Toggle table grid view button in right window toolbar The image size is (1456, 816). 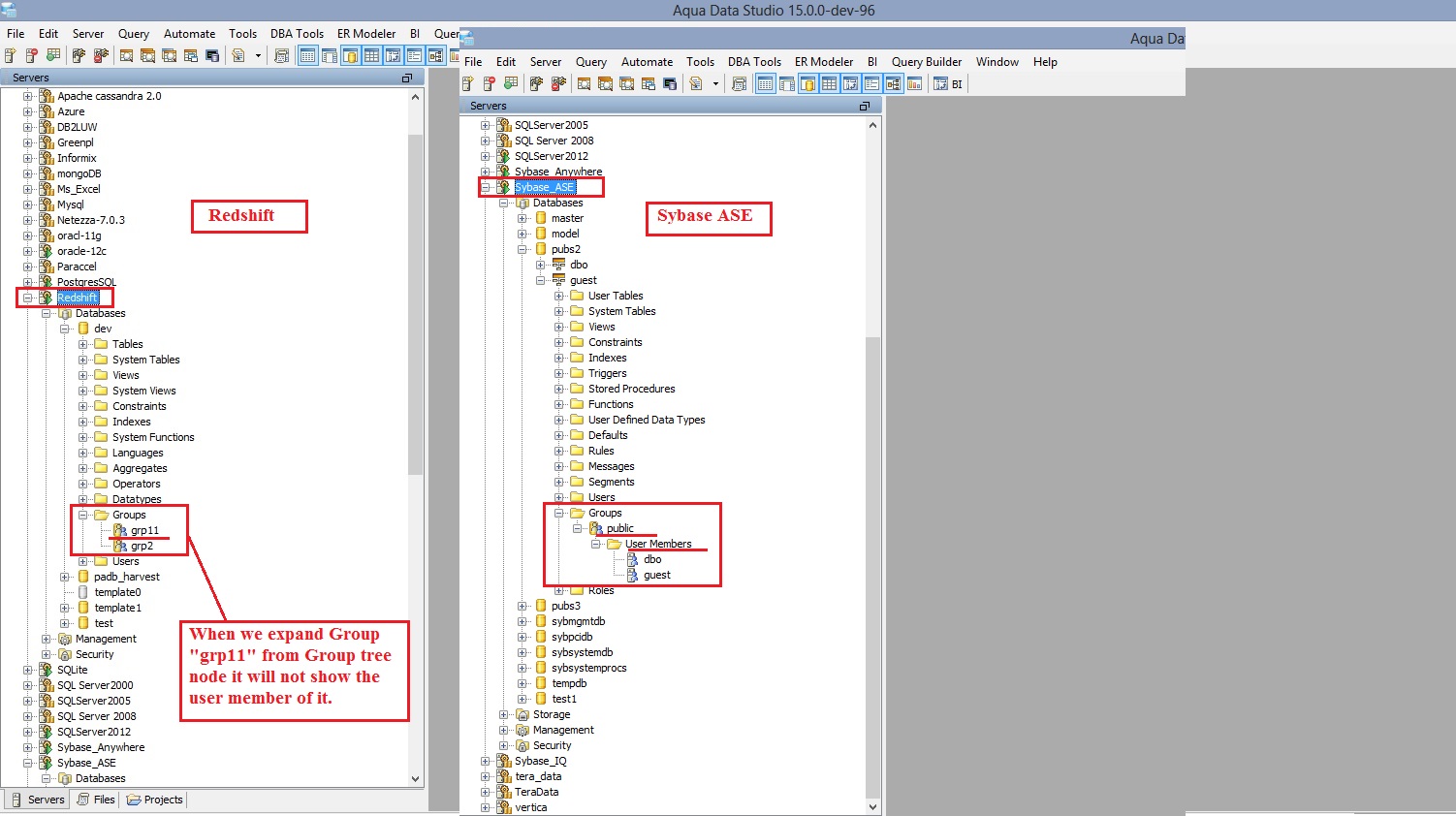829,84
